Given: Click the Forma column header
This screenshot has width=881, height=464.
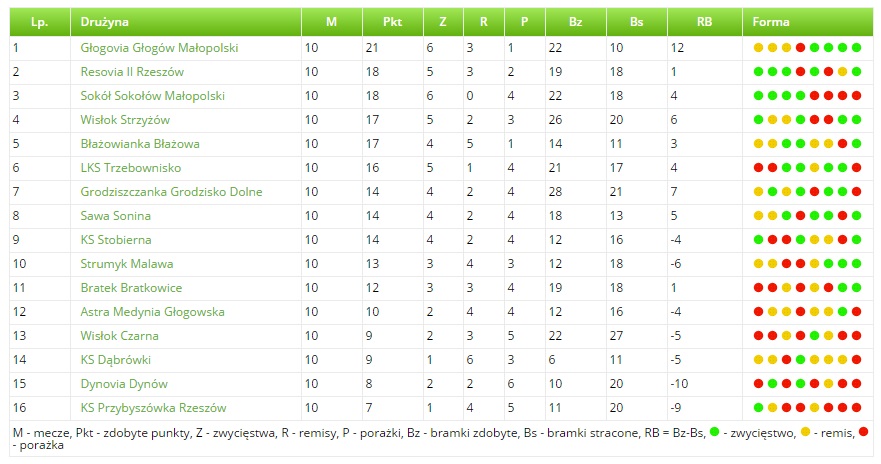Looking at the screenshot, I should pyautogui.click(x=770, y=21).
